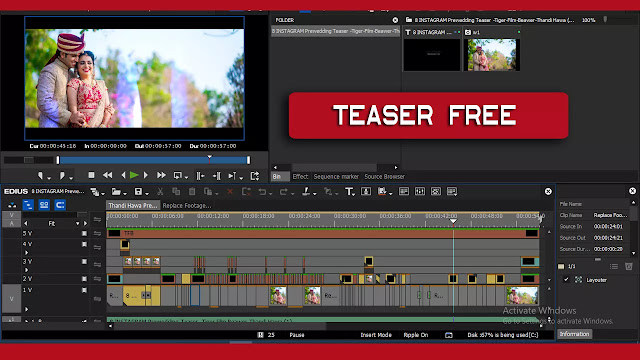Toggle the lock box on track 2 V
This screenshot has width=640, height=360.
point(84,279)
